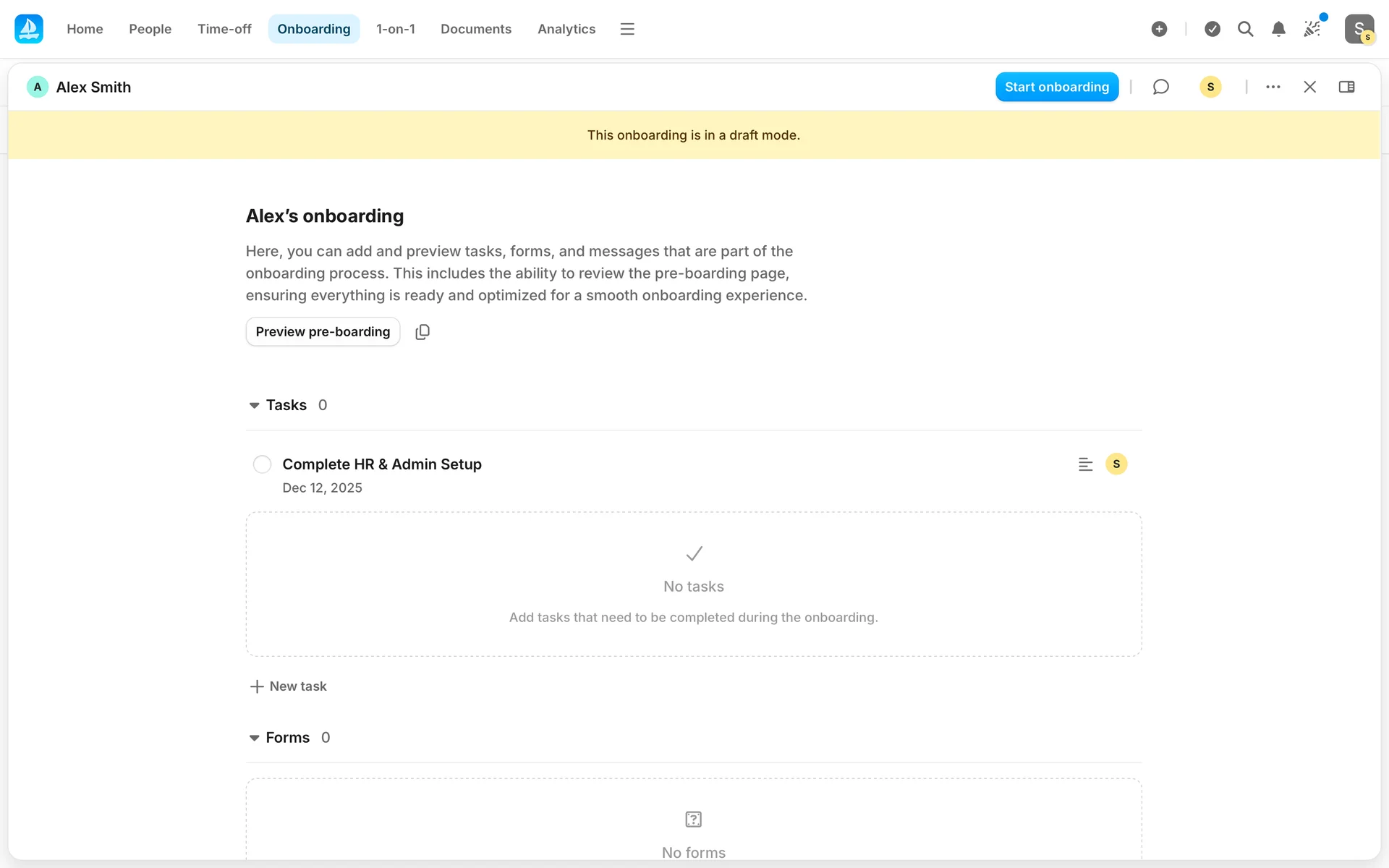Click the search magnifier icon
The height and width of the screenshot is (868, 1389).
[1245, 29]
